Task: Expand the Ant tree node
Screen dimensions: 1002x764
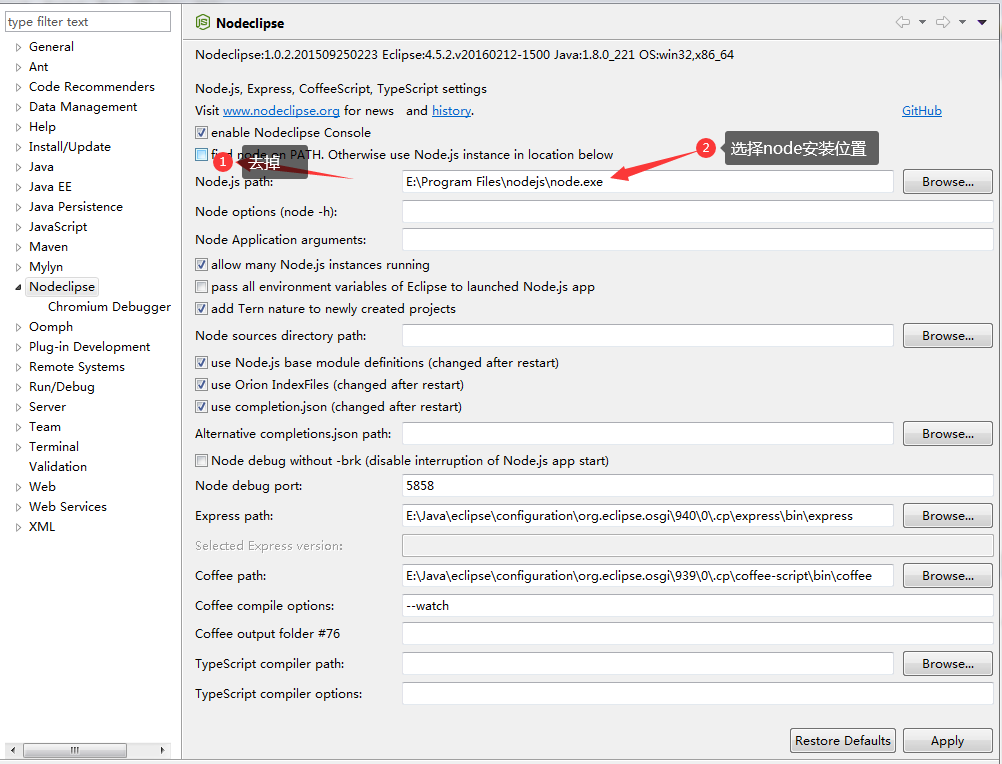Action: [x=18, y=67]
